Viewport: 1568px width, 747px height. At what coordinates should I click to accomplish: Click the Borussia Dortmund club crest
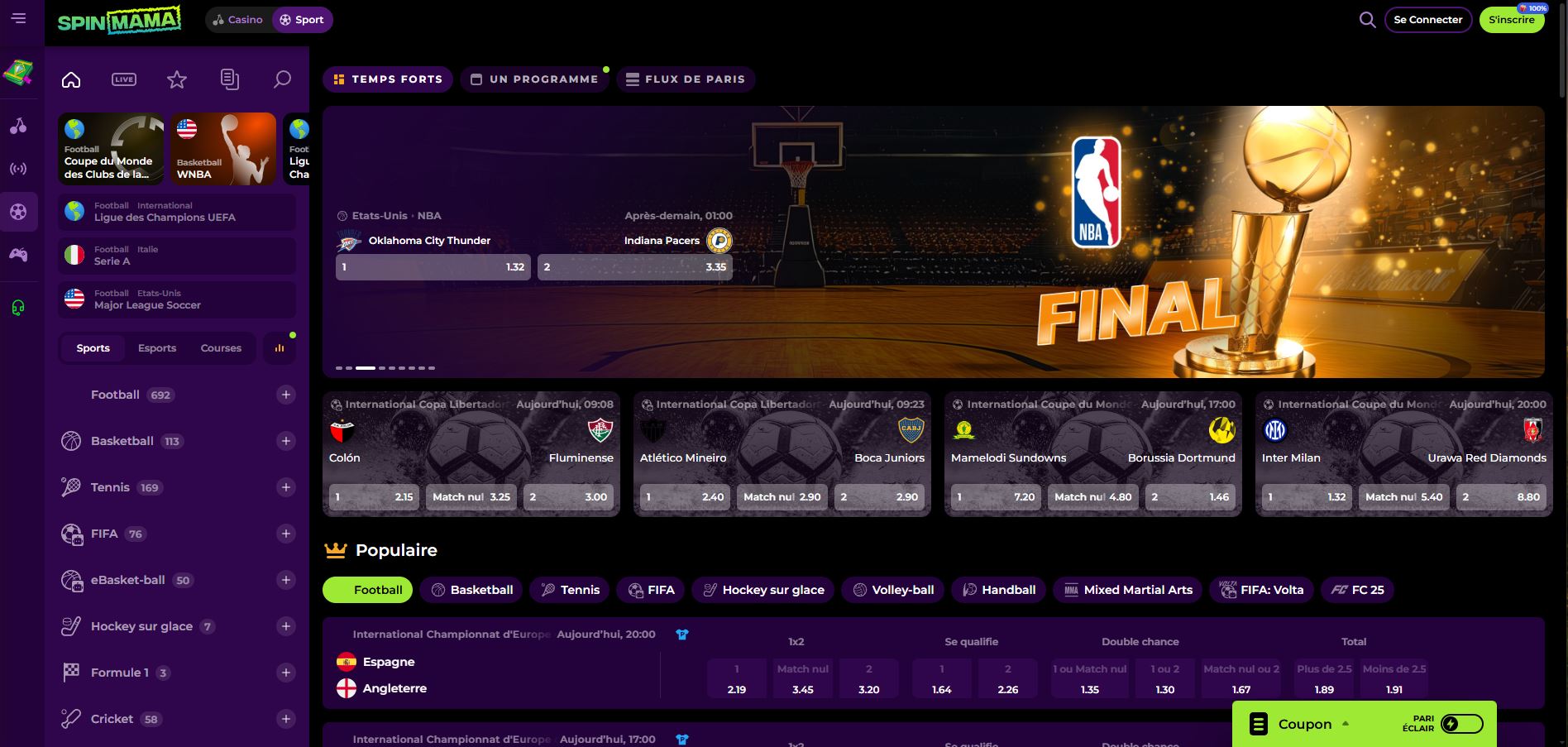point(1222,430)
